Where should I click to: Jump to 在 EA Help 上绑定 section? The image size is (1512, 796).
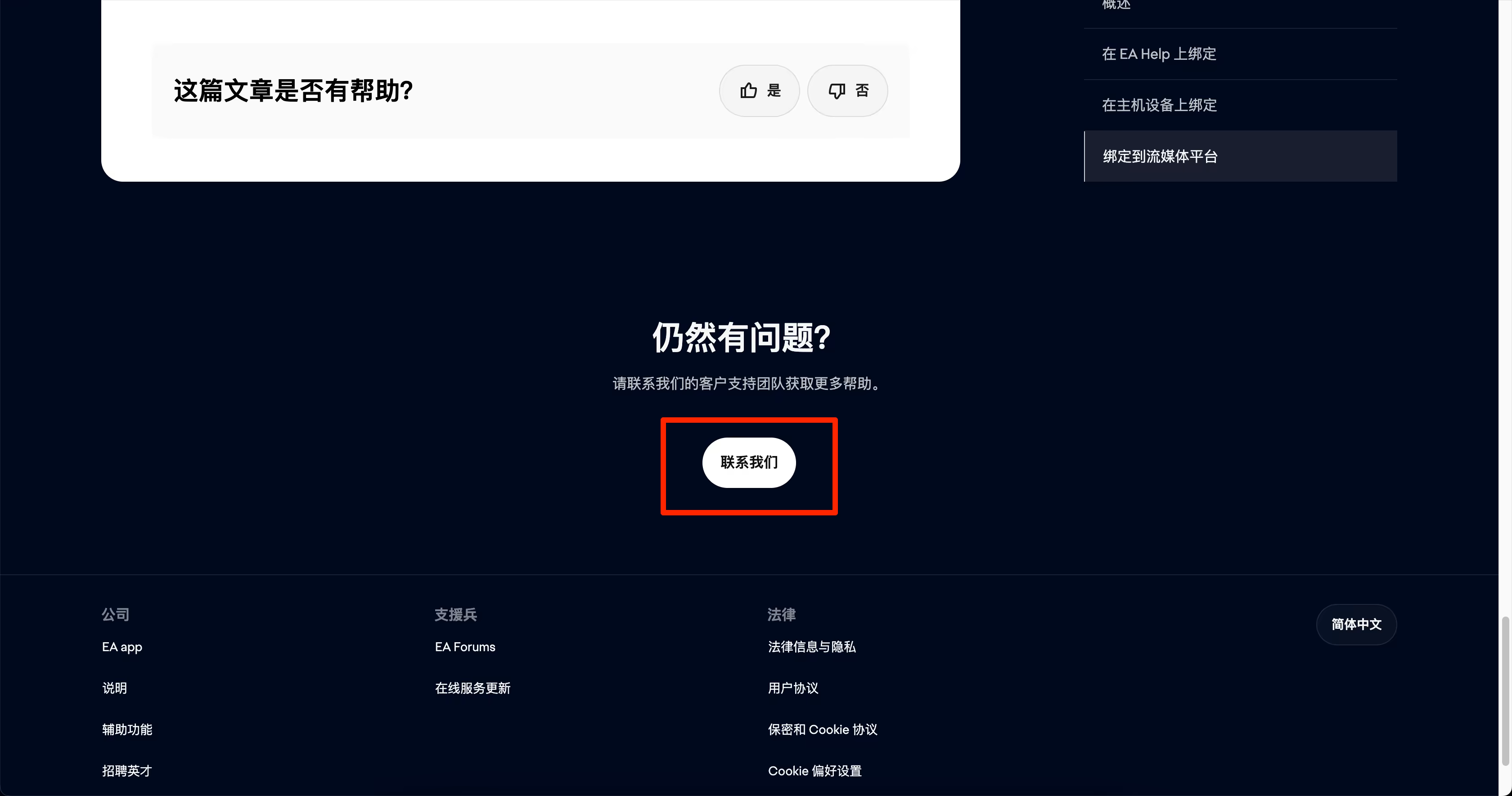(x=1159, y=54)
